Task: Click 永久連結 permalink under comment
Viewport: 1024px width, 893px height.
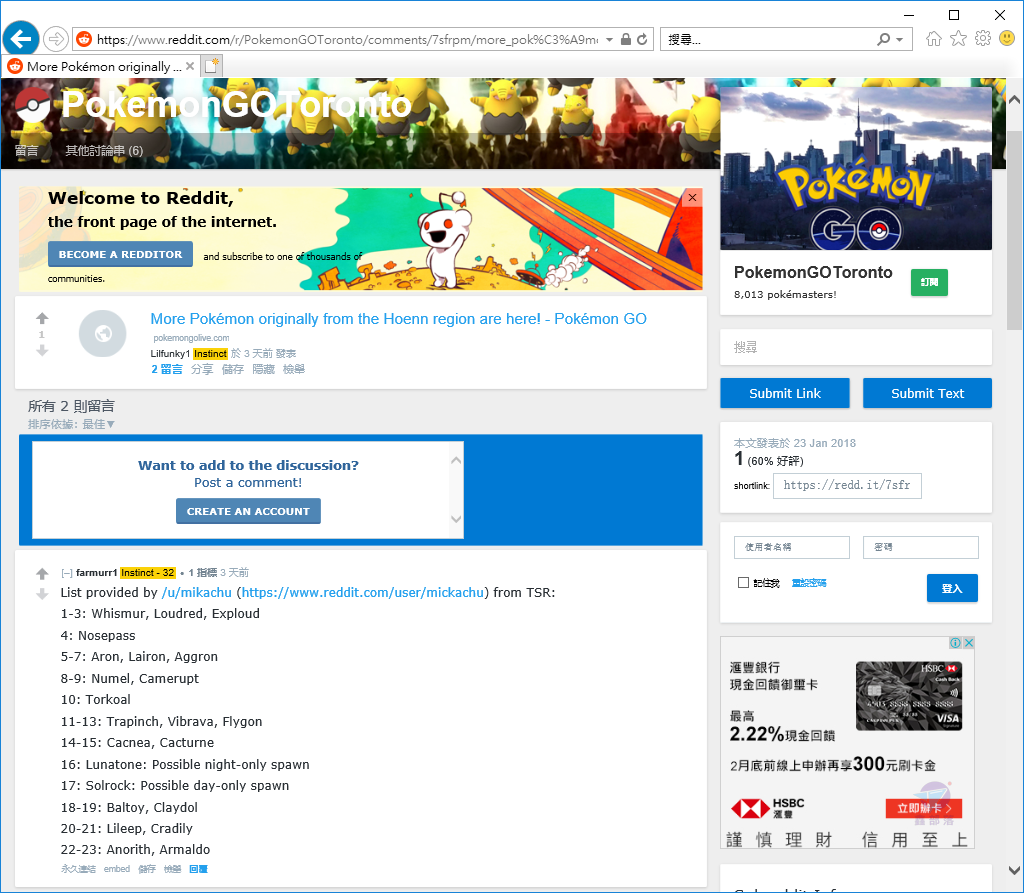Action: click(78, 869)
